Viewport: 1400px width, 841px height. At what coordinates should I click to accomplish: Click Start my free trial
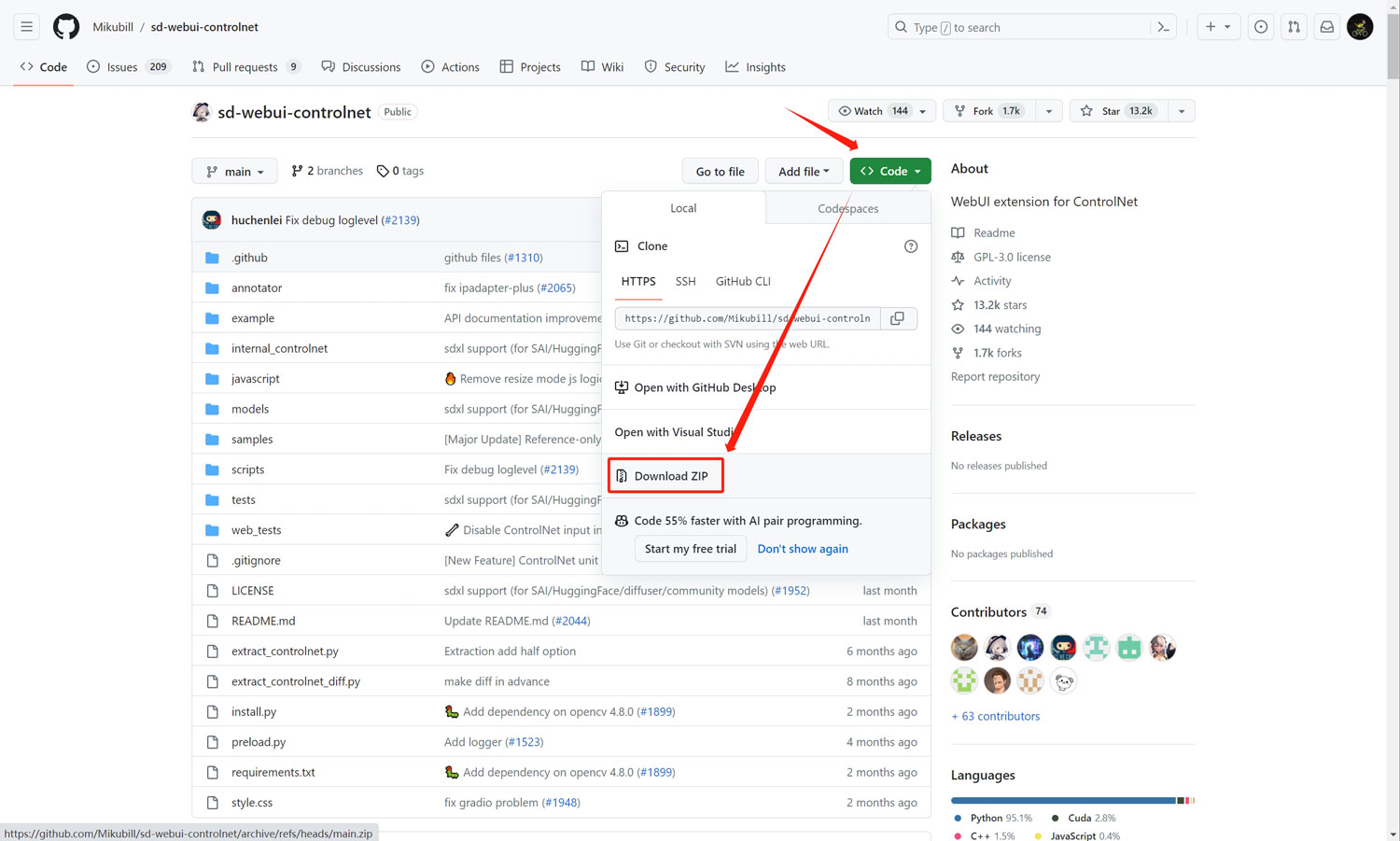click(x=691, y=549)
